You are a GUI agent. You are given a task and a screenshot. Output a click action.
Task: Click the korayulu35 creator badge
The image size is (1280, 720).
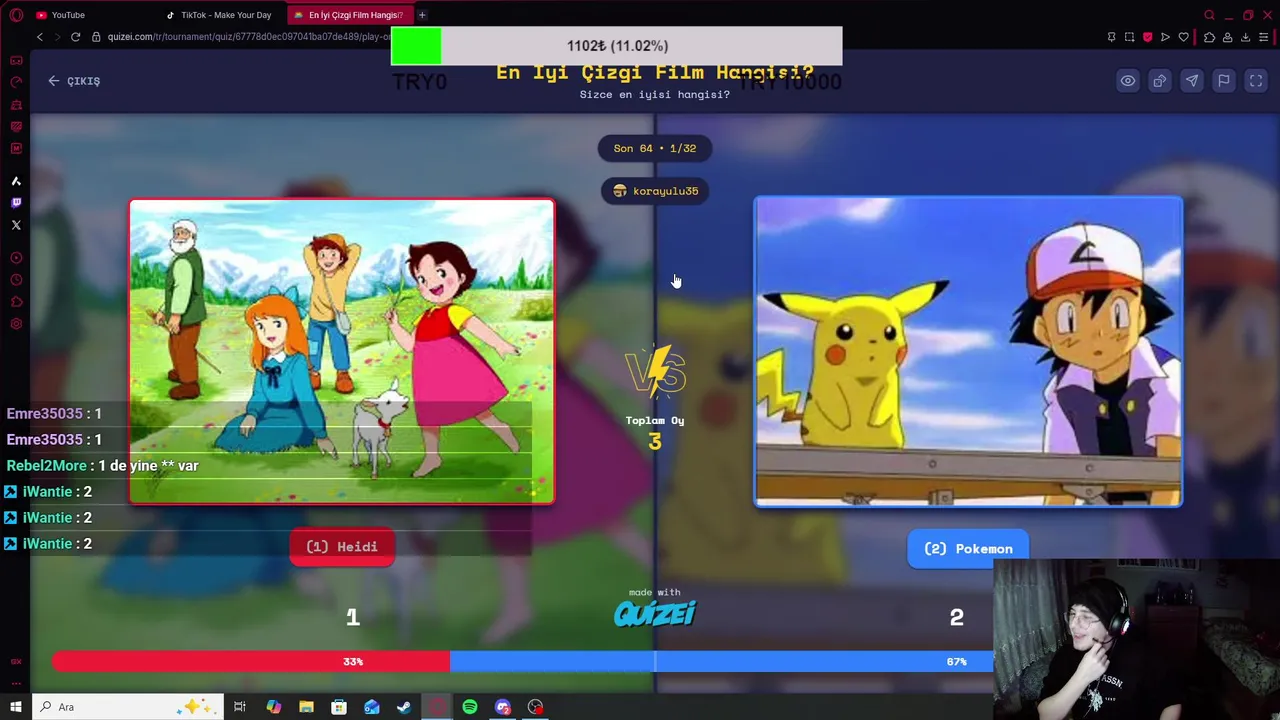coord(655,191)
